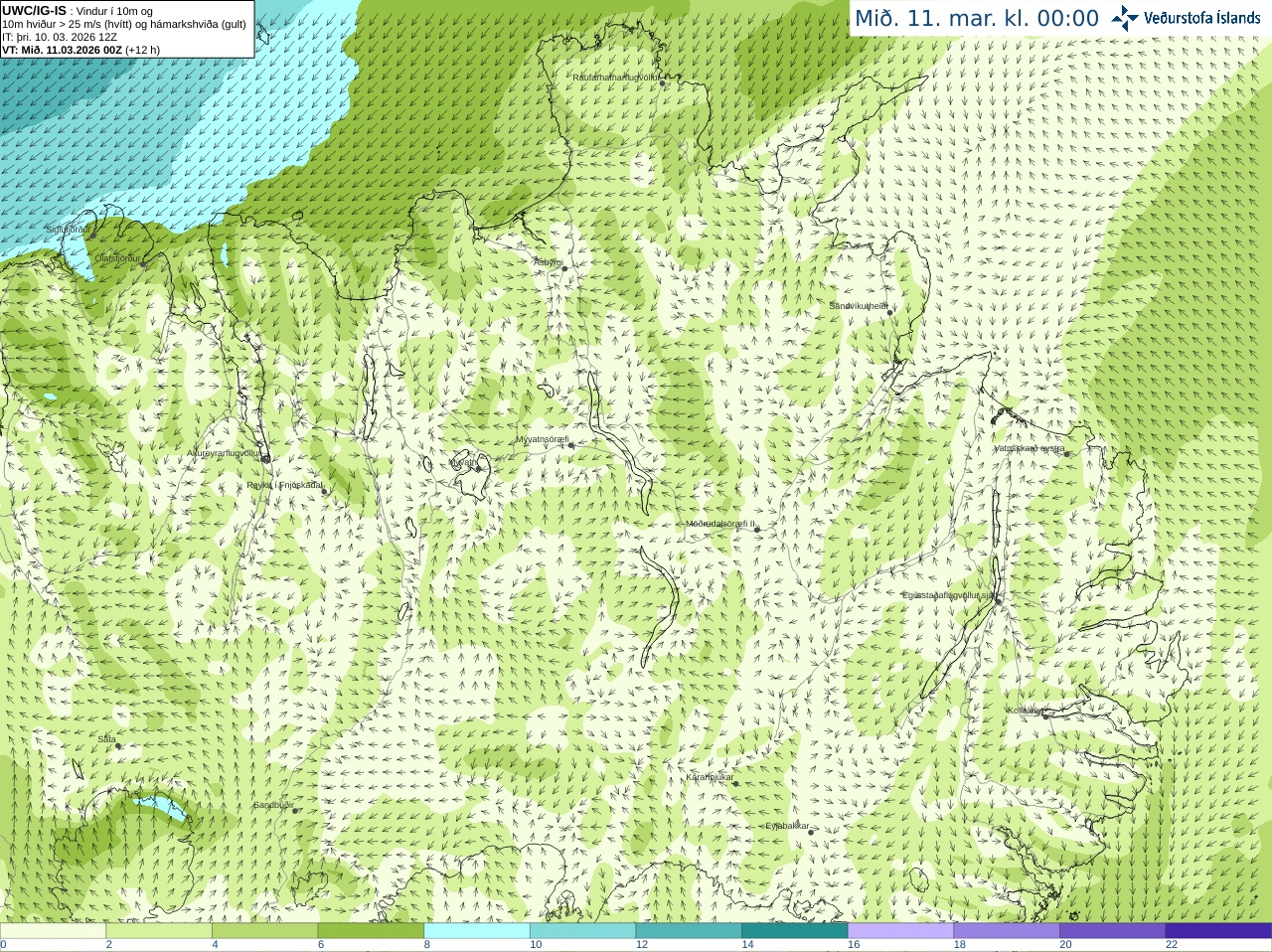Pick the 6–8 m/s darker green swatch
The image size is (1272, 952).
371,931
